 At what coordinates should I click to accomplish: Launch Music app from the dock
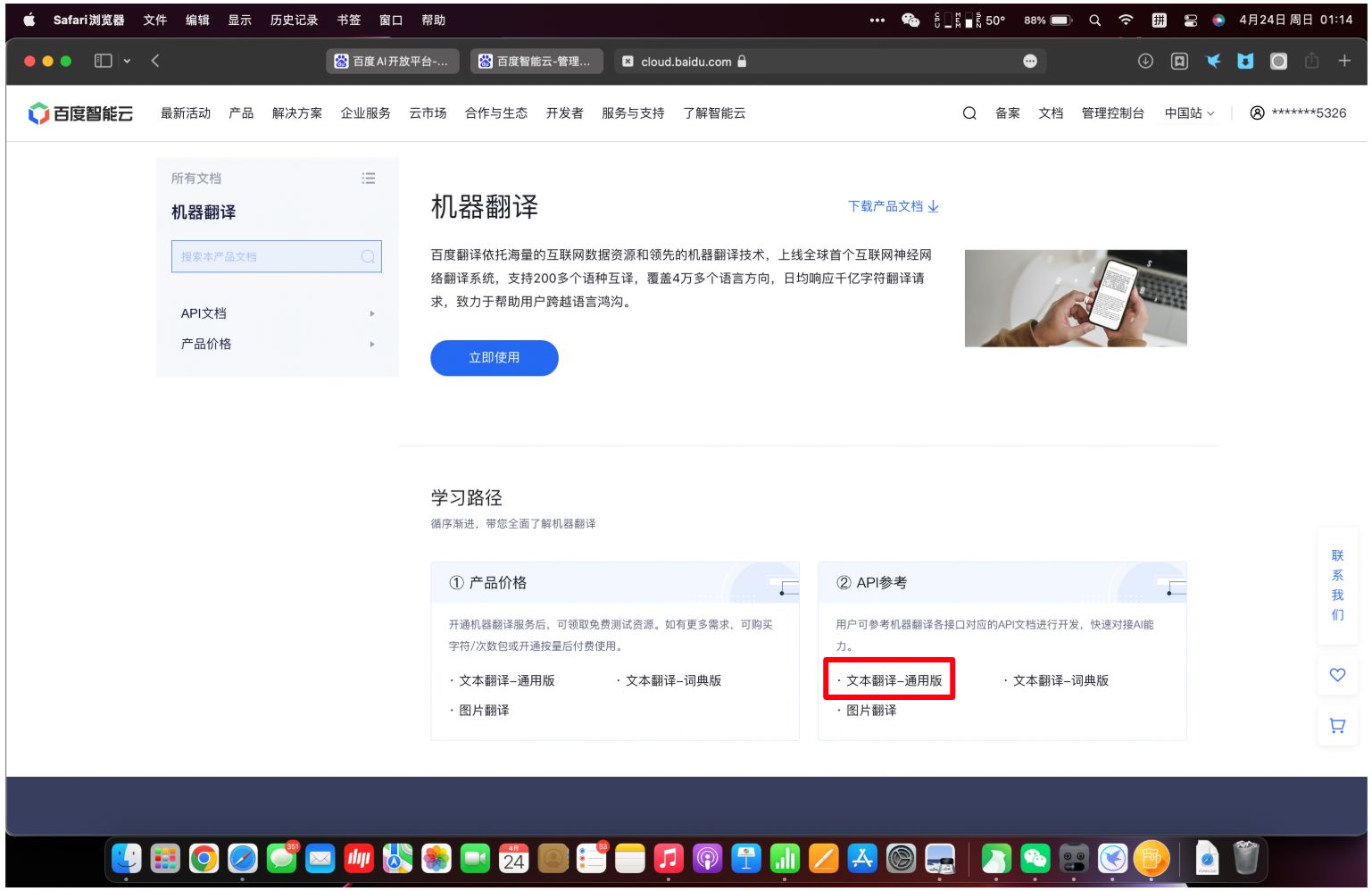[668, 859]
